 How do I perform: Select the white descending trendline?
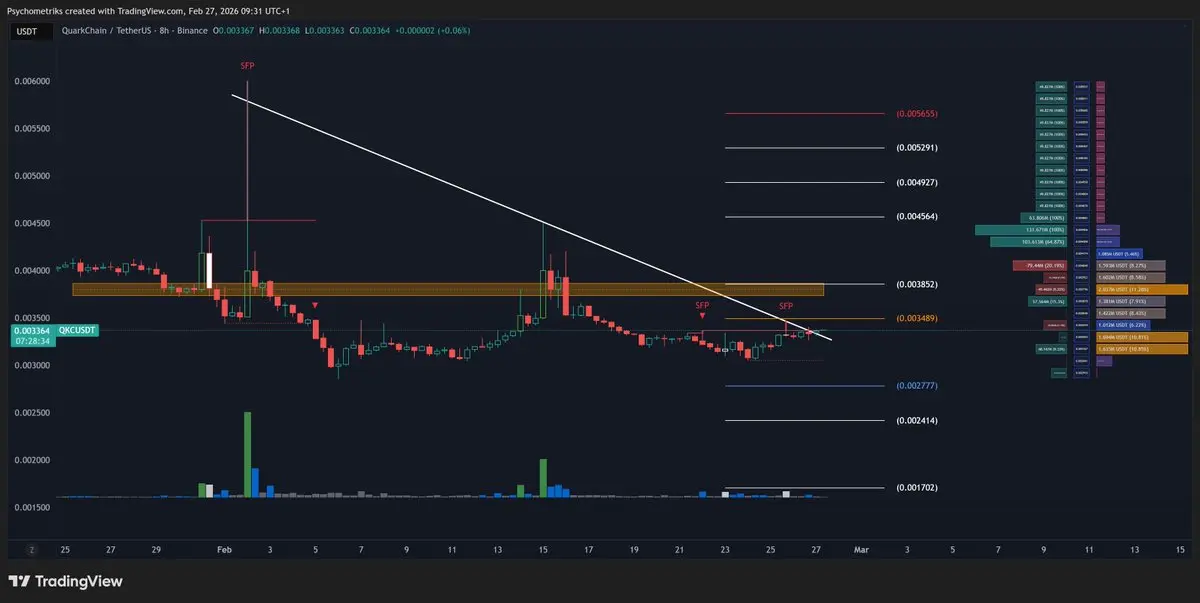coord(531,217)
